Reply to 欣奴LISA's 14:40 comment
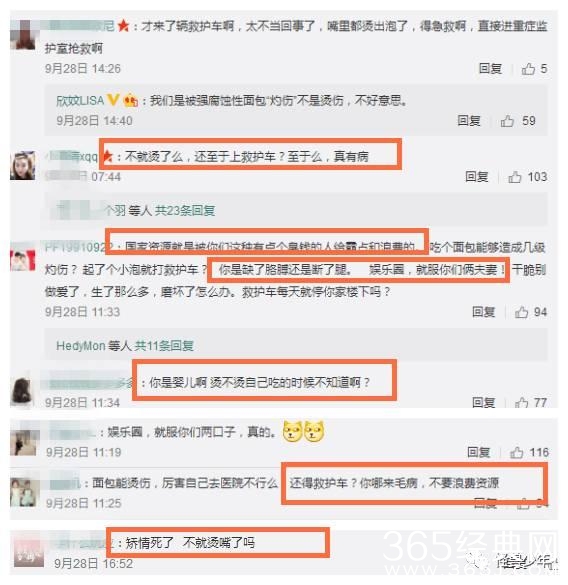The height and width of the screenshot is (585, 568). 469,121
